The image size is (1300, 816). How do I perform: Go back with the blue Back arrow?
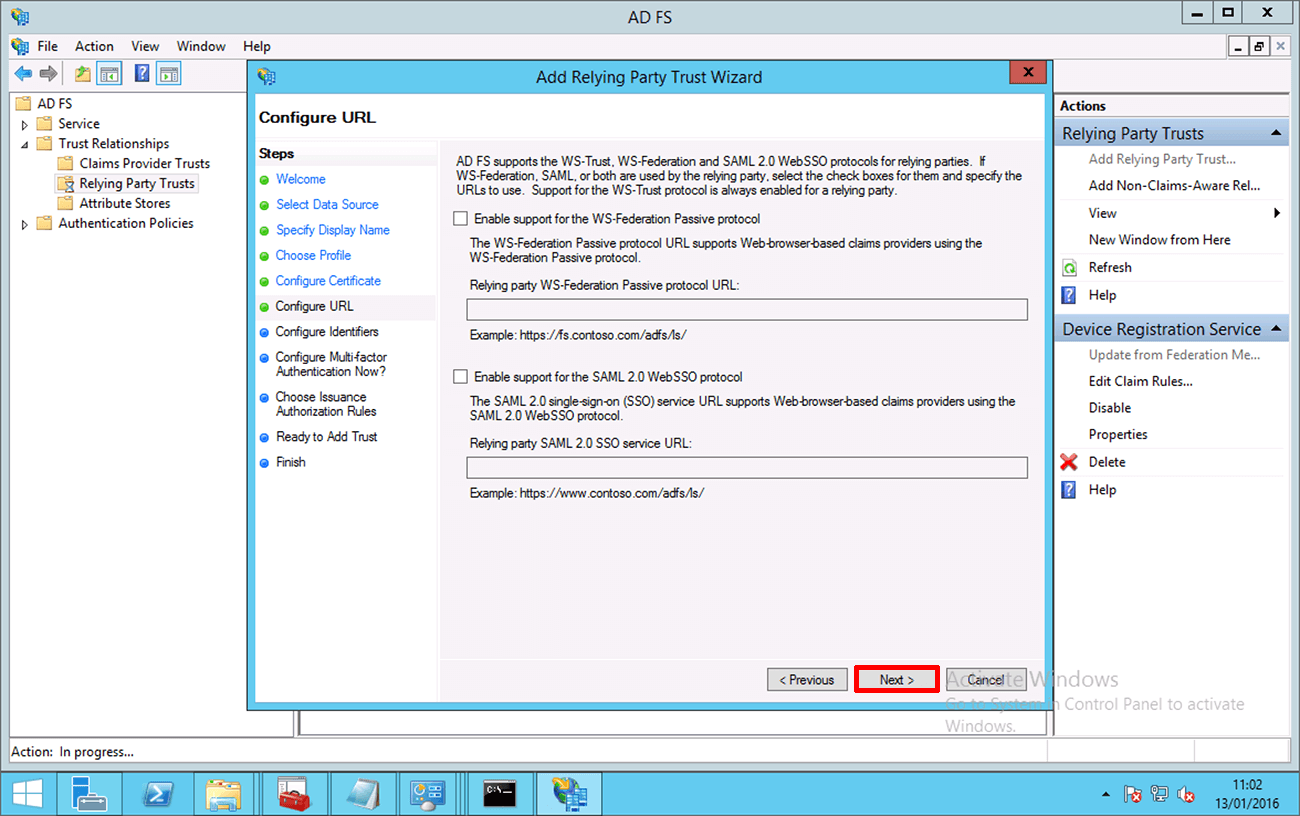[x=23, y=73]
